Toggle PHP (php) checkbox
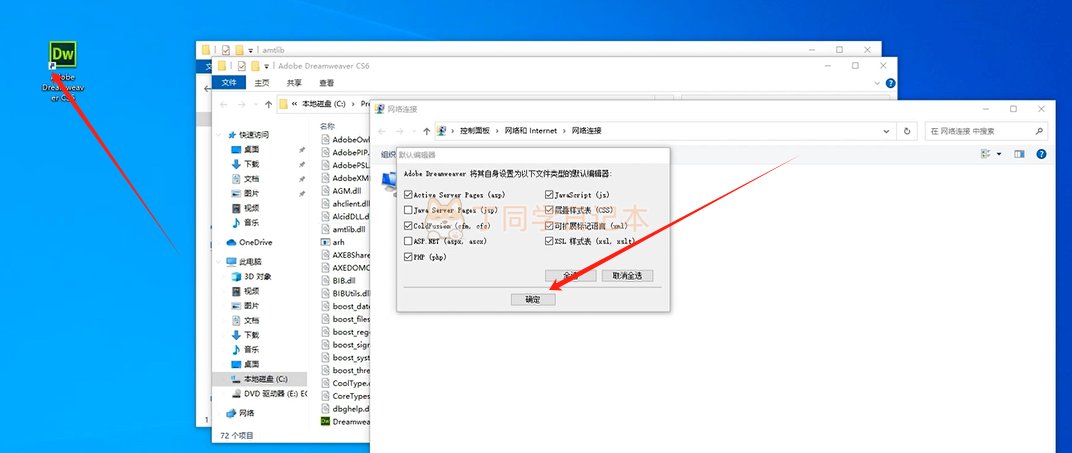 [408, 257]
